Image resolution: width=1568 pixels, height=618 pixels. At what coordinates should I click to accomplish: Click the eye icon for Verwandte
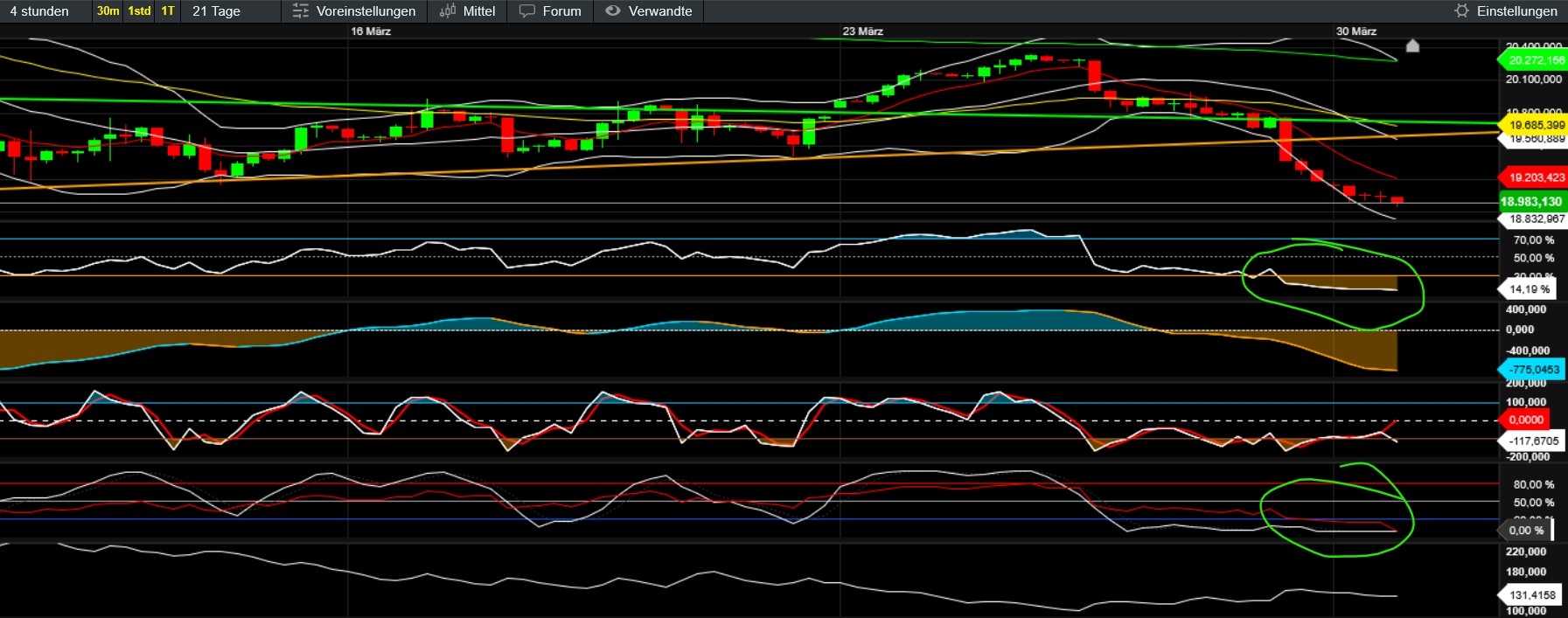pyautogui.click(x=613, y=10)
